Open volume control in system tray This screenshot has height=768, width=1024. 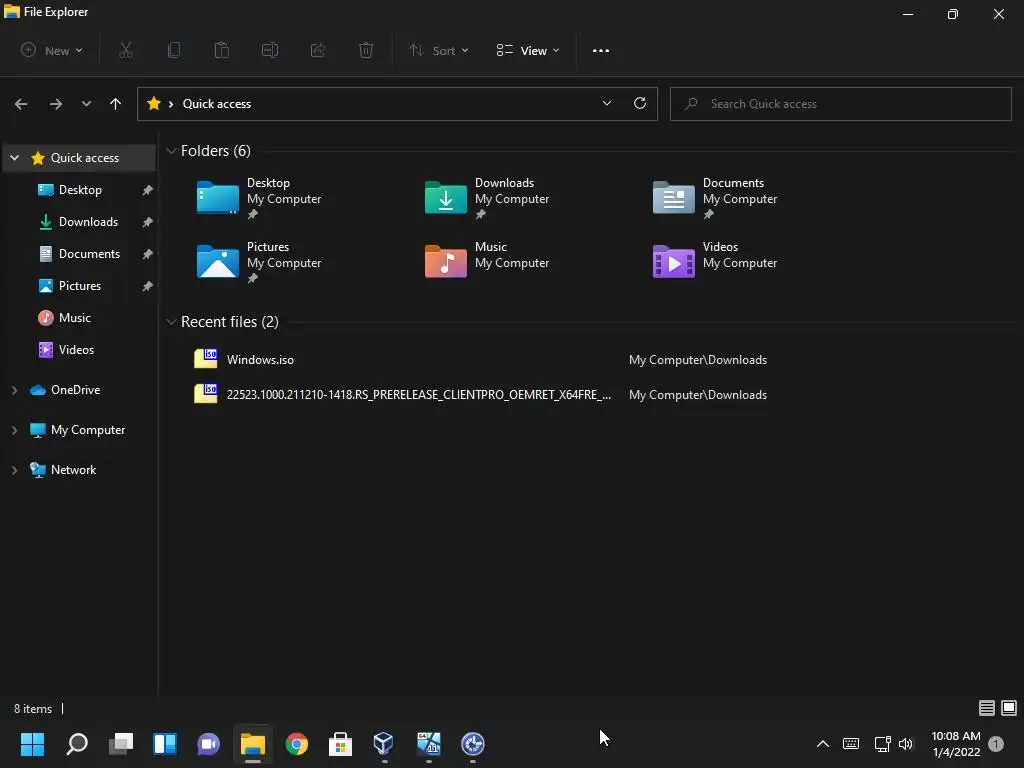906,744
